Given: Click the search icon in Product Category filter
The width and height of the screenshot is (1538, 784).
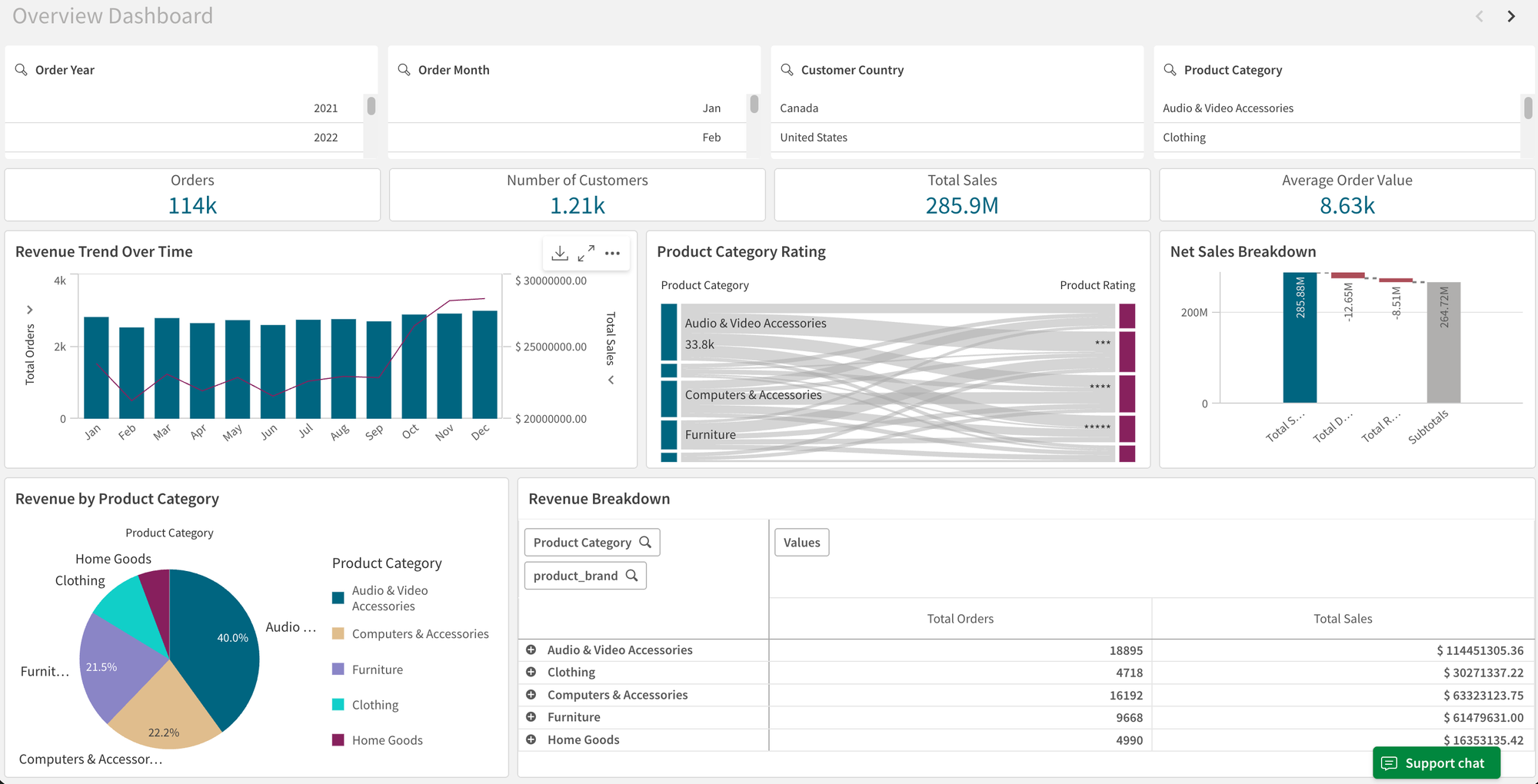Looking at the screenshot, I should [1168, 69].
